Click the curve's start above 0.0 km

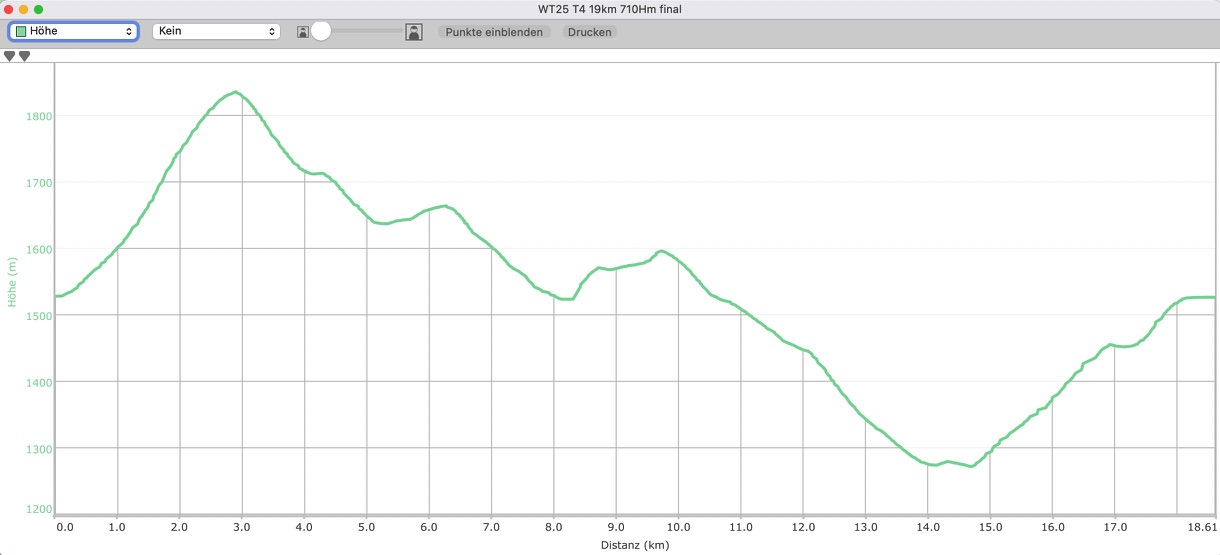point(58,296)
